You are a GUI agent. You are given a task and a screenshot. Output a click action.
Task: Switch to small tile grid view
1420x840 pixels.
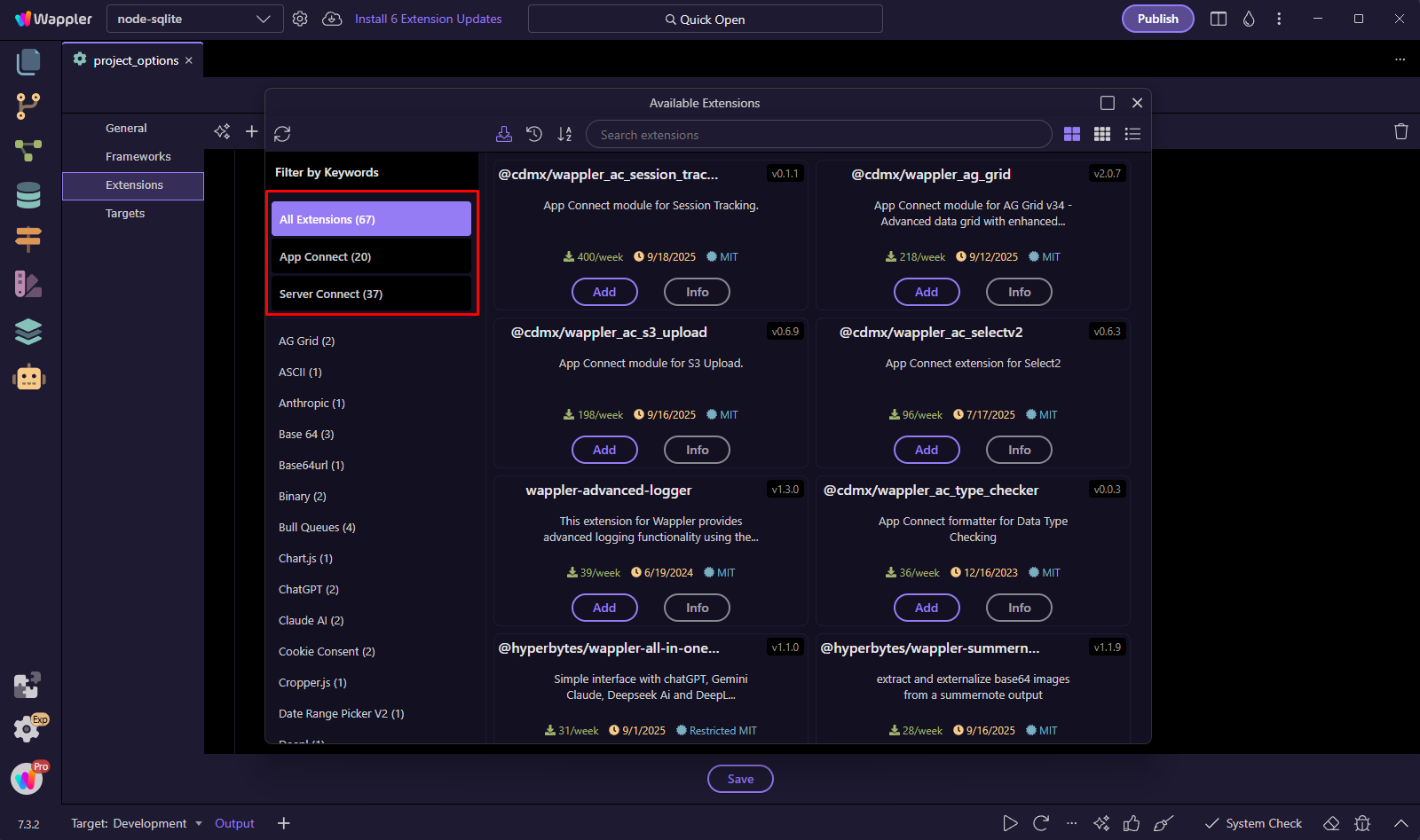tap(1102, 134)
